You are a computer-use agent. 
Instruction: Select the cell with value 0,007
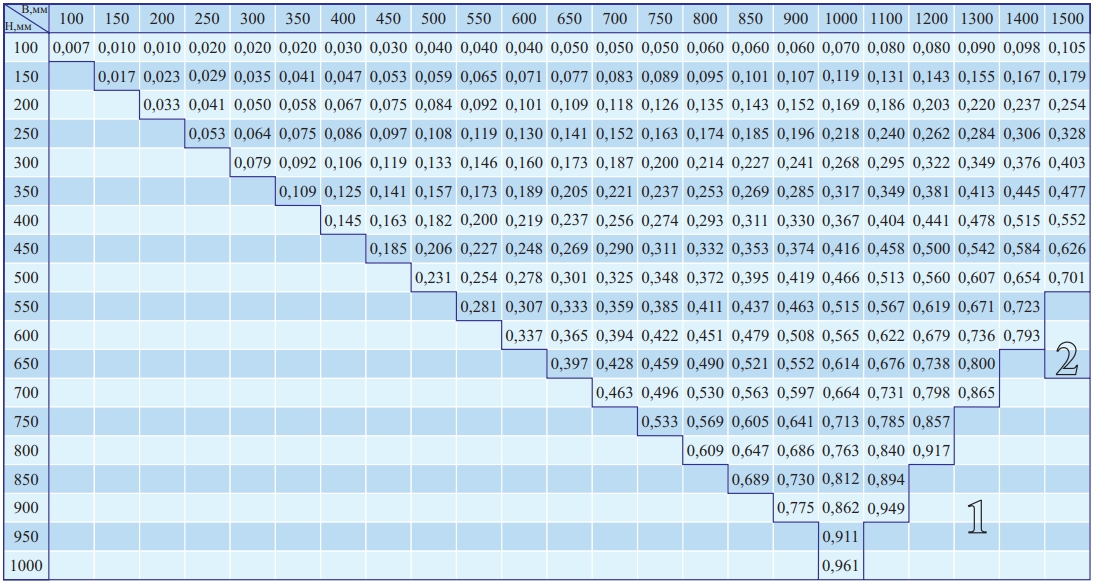[x=71, y=49]
